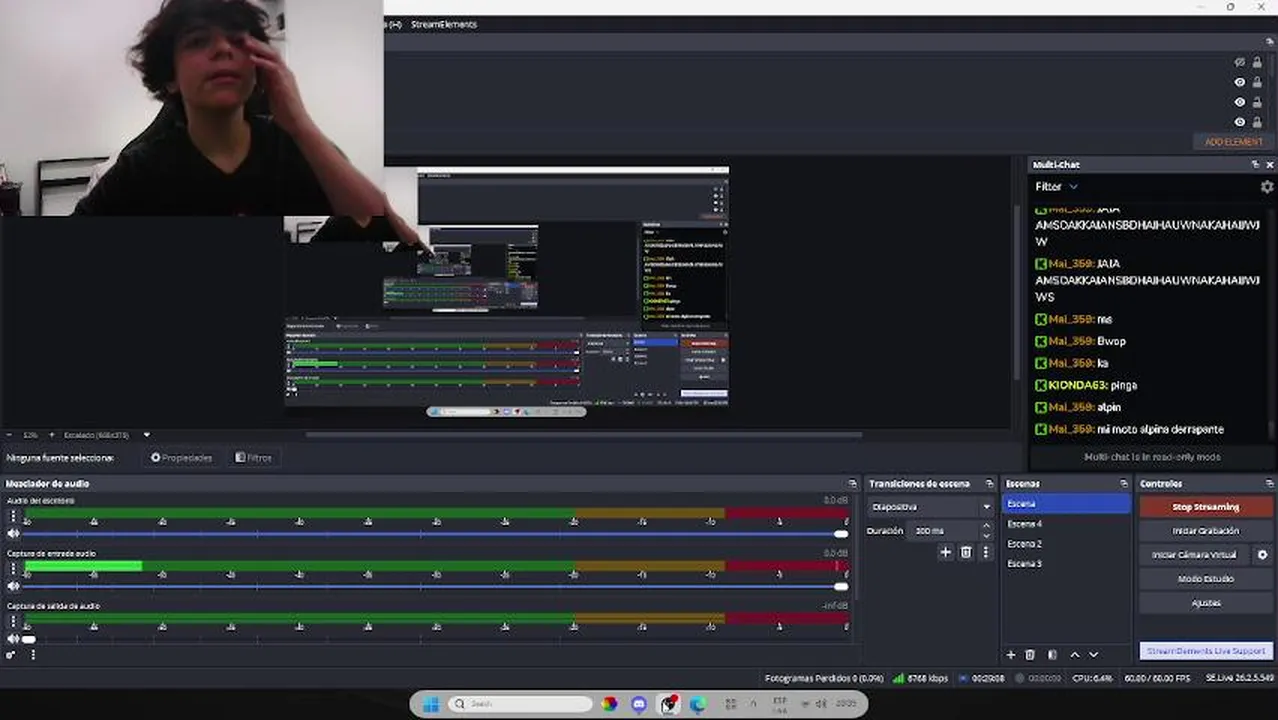Open options dots for Captura de salida de audio
1278x720 pixels.
(x=13, y=622)
